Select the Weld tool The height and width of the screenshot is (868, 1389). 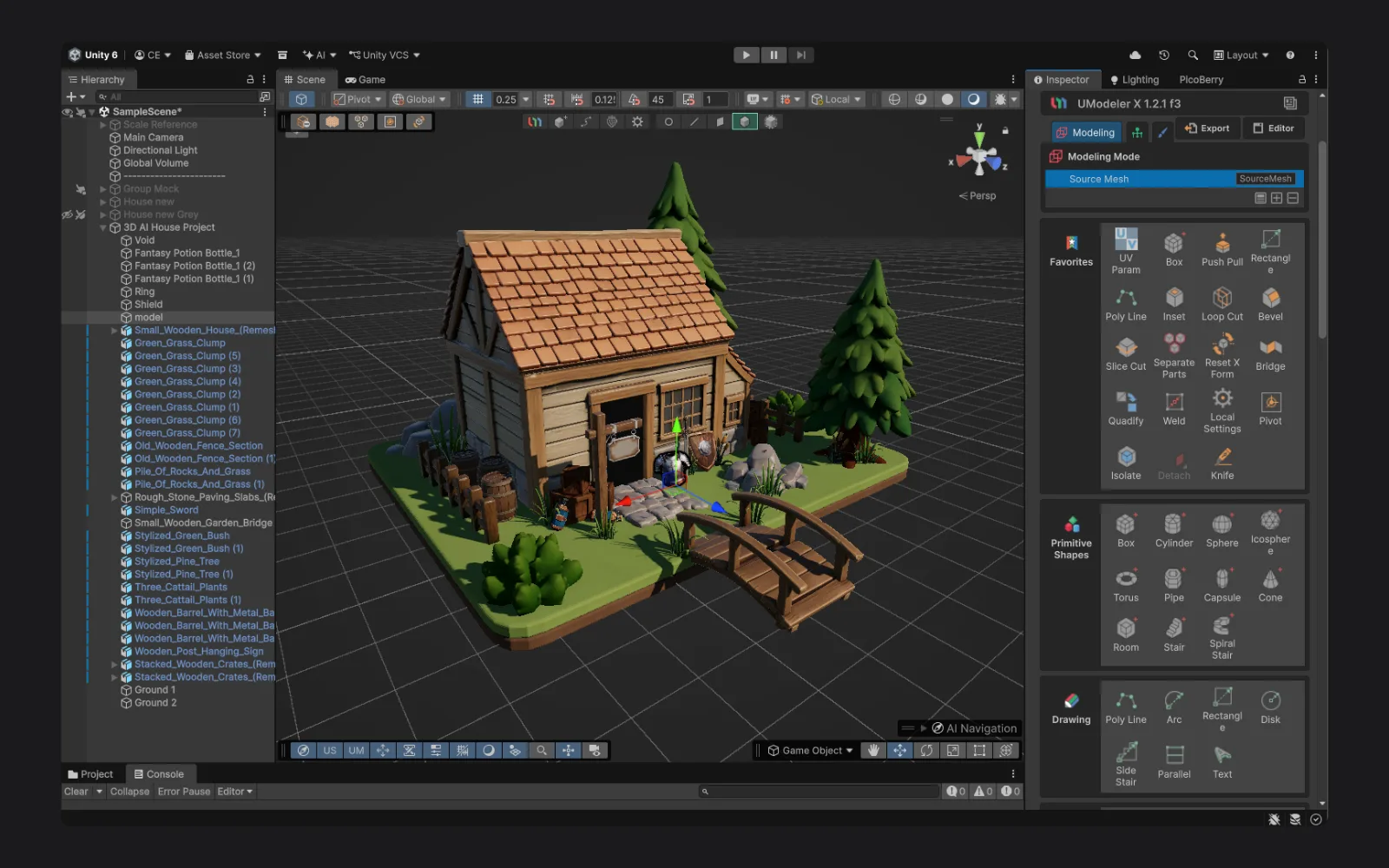[1174, 409]
